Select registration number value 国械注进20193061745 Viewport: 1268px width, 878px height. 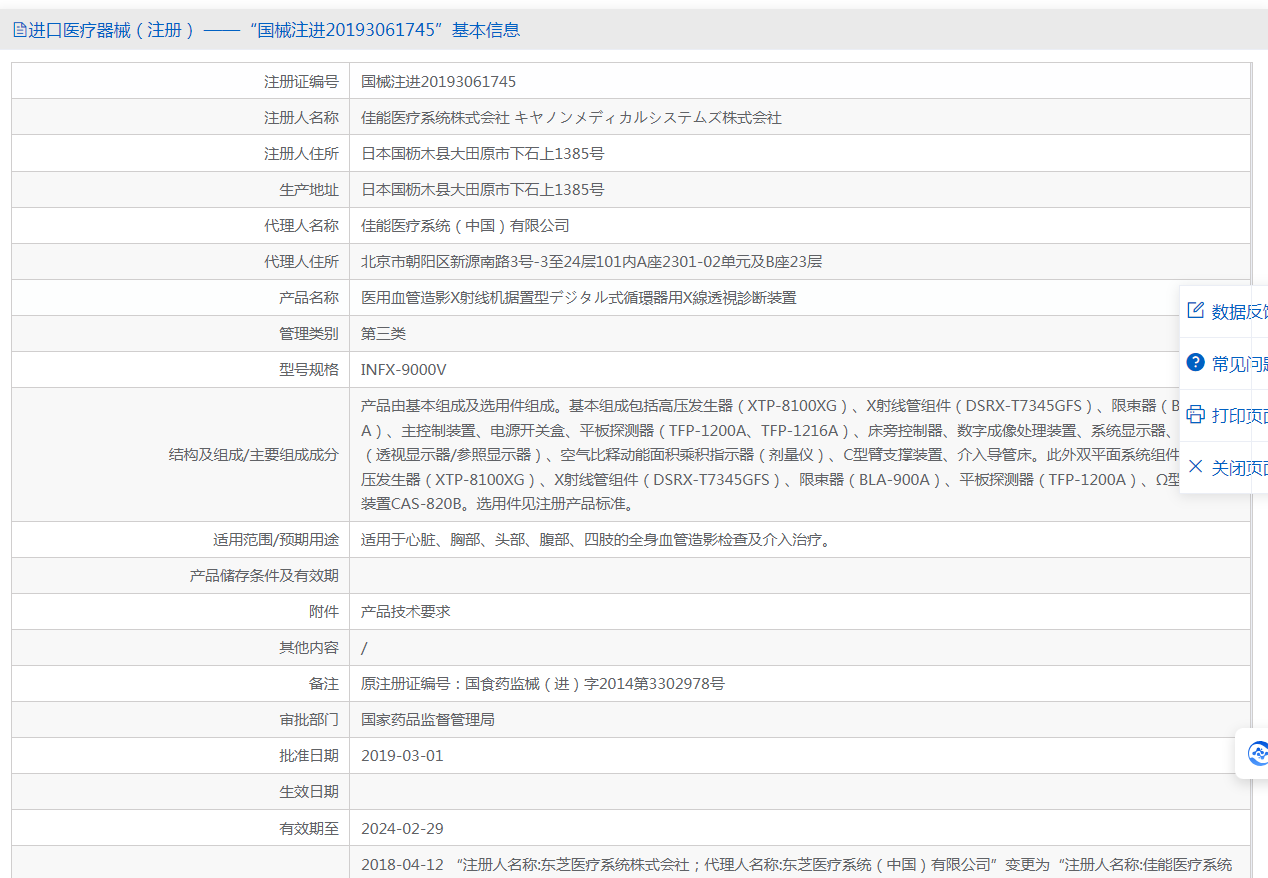(x=438, y=81)
